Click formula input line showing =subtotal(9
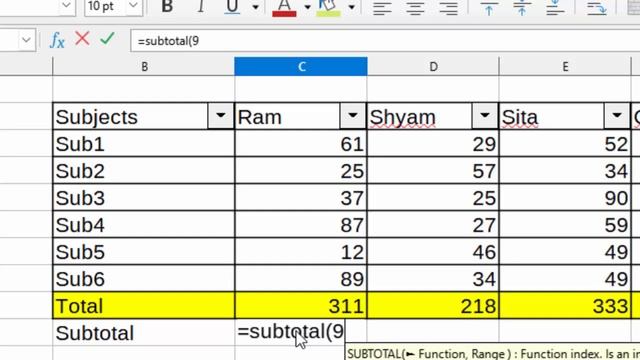Screen dimensions: 640x360 (385, 41)
